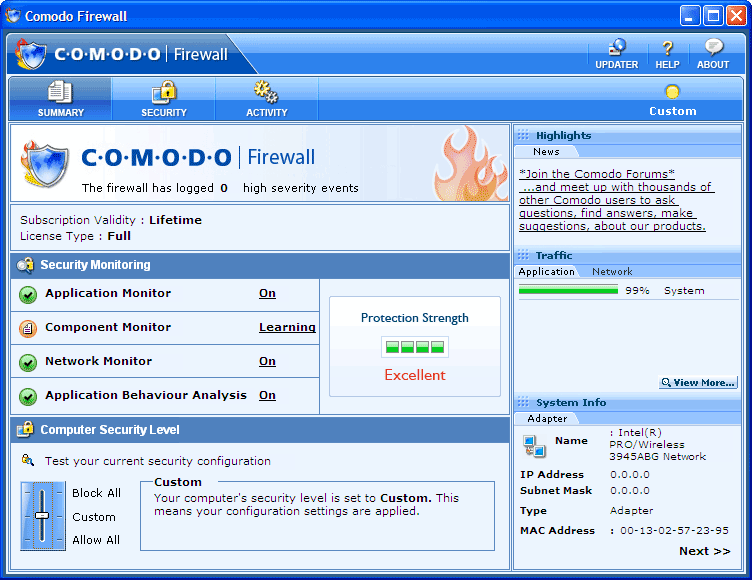Click Comodo shield logo in header banner
The width and height of the screenshot is (752, 580).
(x=31, y=55)
